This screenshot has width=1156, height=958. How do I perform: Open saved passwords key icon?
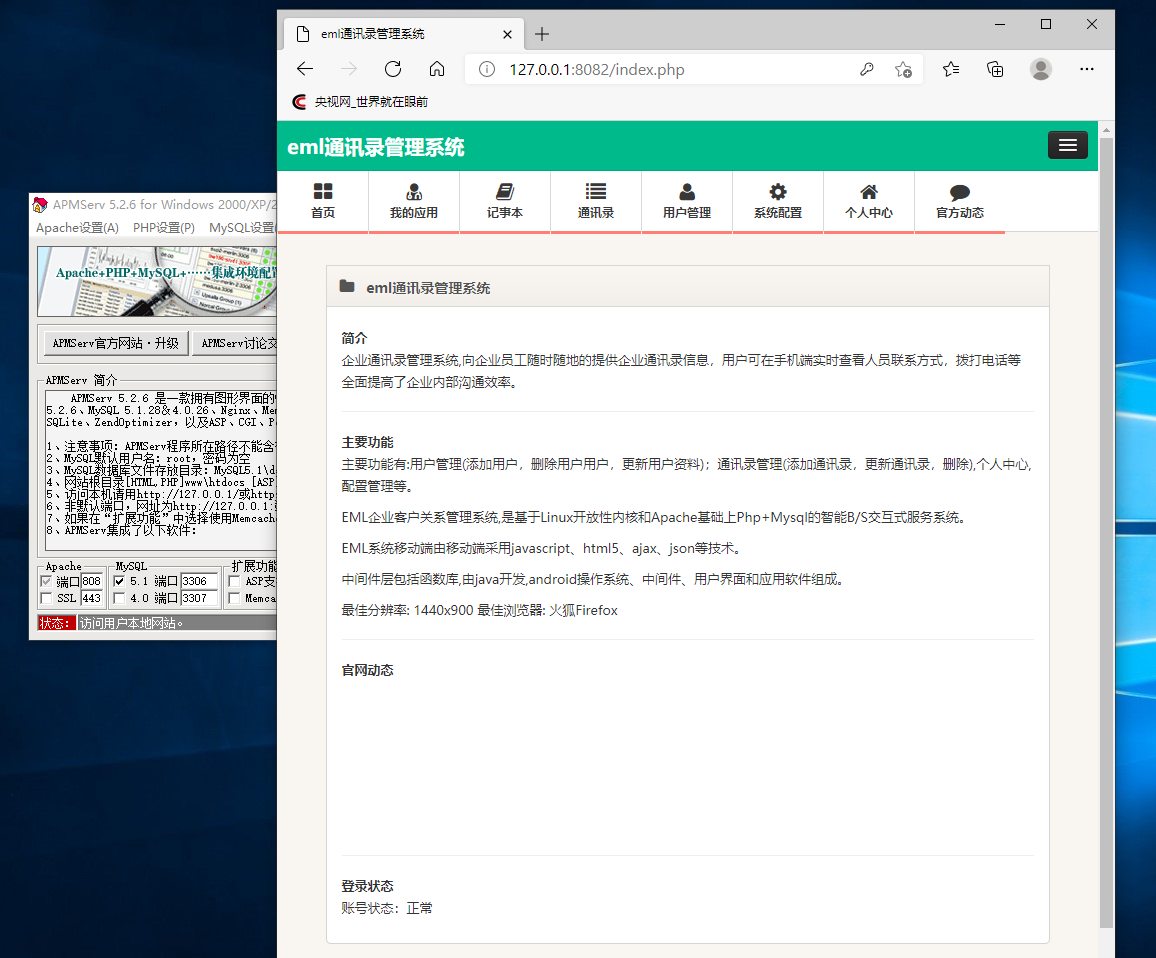[867, 69]
